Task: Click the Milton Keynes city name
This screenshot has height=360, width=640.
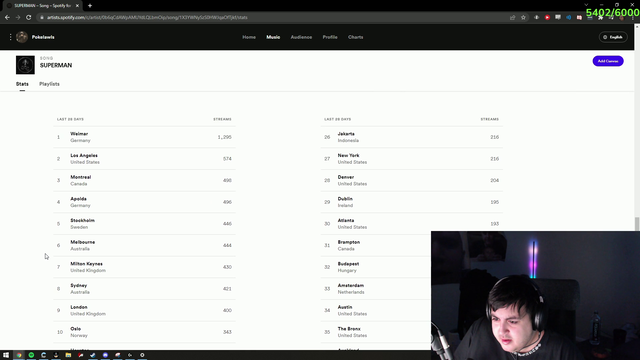Action: pos(87,264)
